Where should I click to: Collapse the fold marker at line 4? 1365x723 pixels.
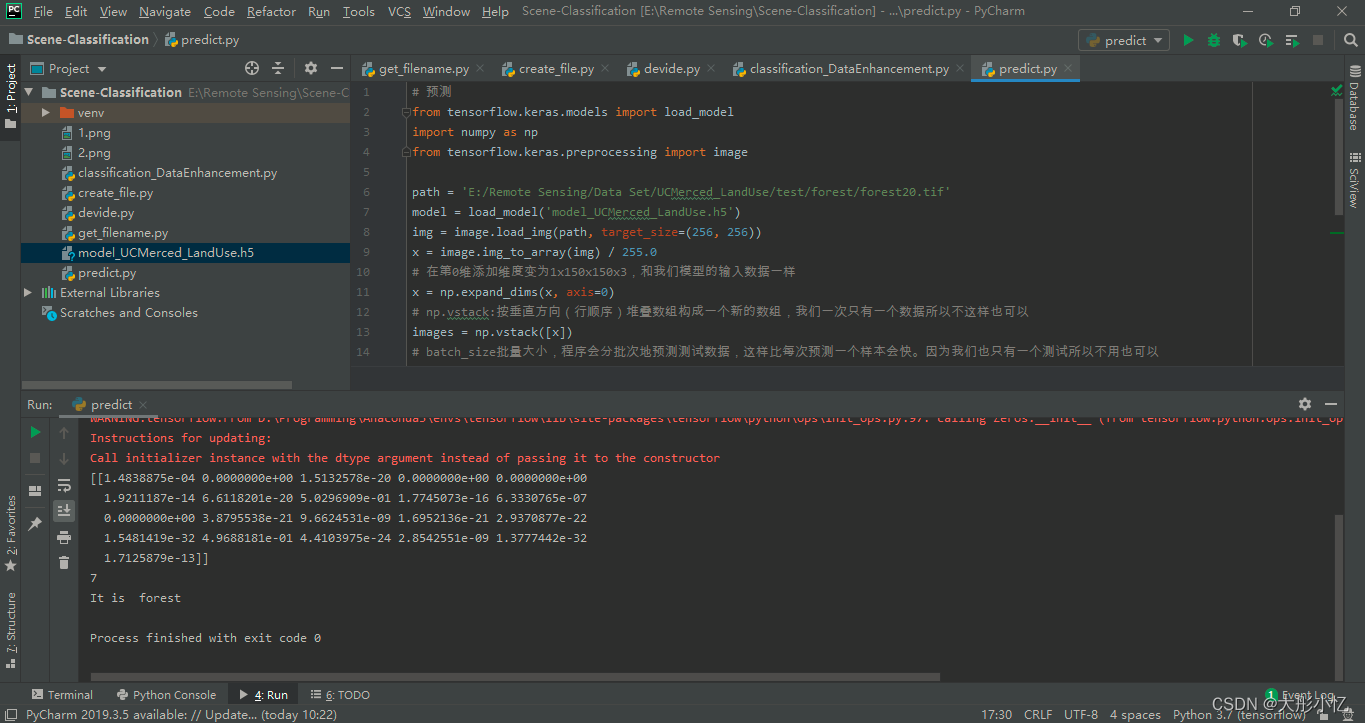click(x=406, y=152)
